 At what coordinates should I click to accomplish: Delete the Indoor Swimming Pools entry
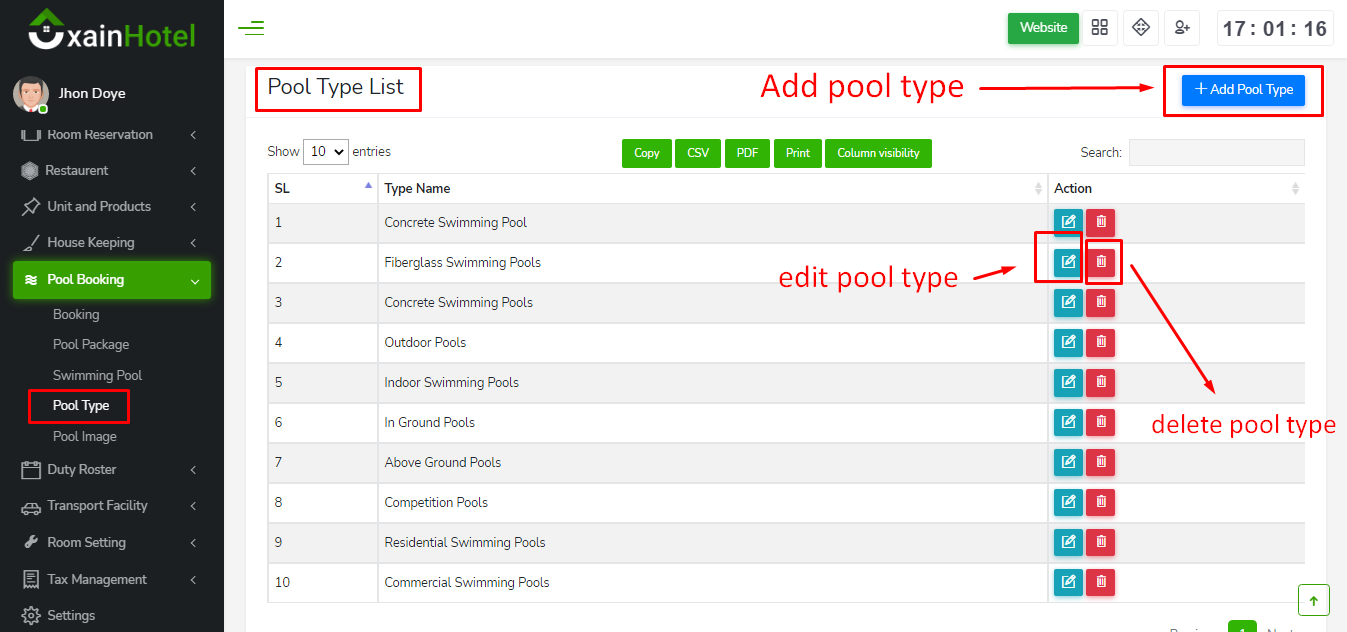pyautogui.click(x=1101, y=382)
